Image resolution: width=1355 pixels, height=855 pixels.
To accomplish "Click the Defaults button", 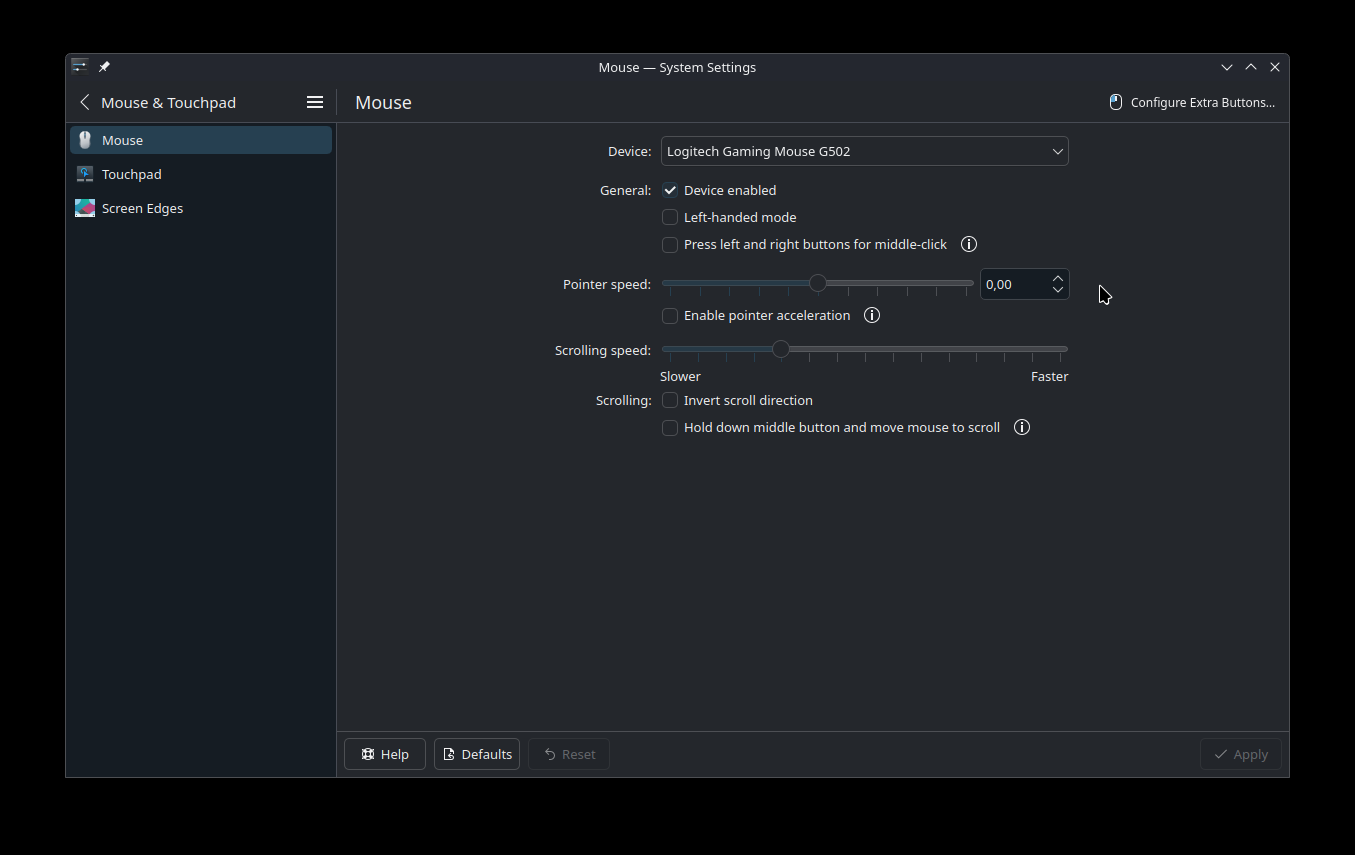I will click(477, 754).
